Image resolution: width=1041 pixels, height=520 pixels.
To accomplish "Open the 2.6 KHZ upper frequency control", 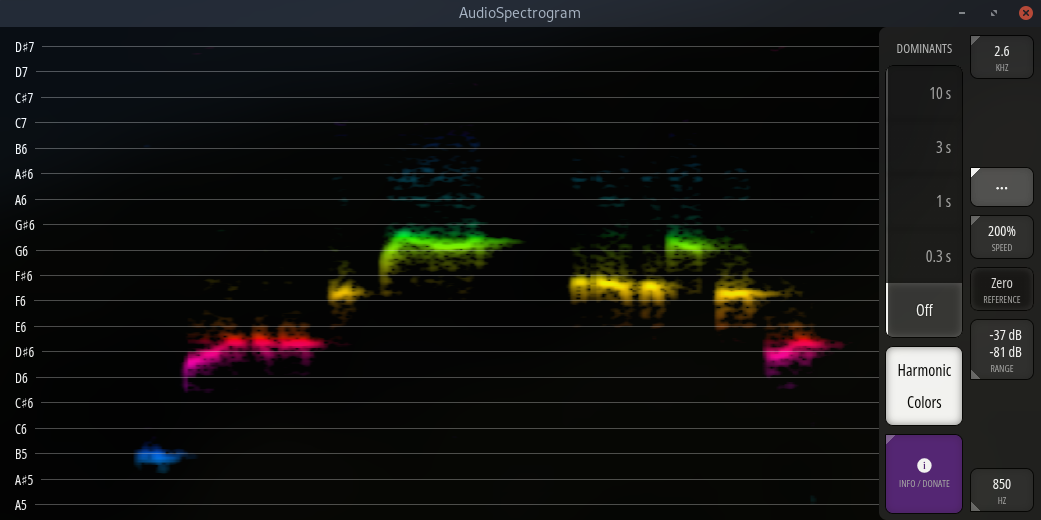I will pyautogui.click(x=1002, y=57).
